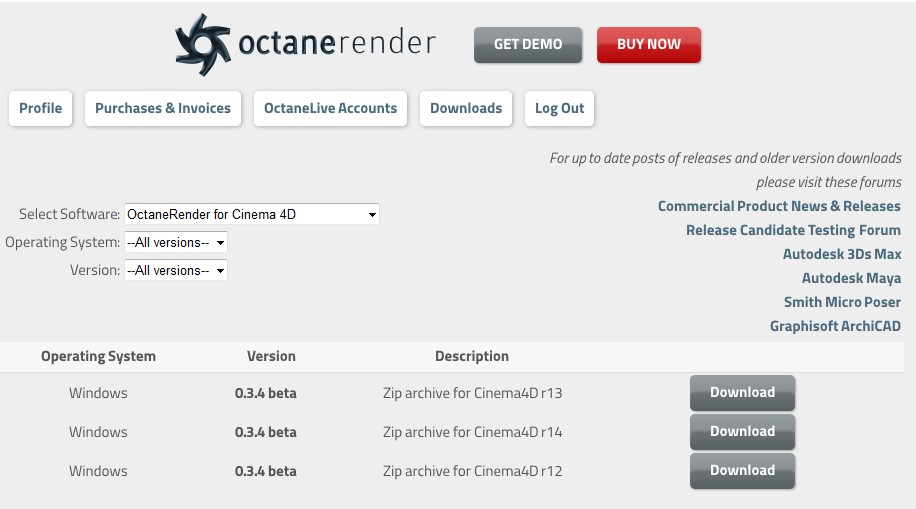This screenshot has height=509, width=916.
Task: Open Commercial Product News & Releases link
Action: 779,206
